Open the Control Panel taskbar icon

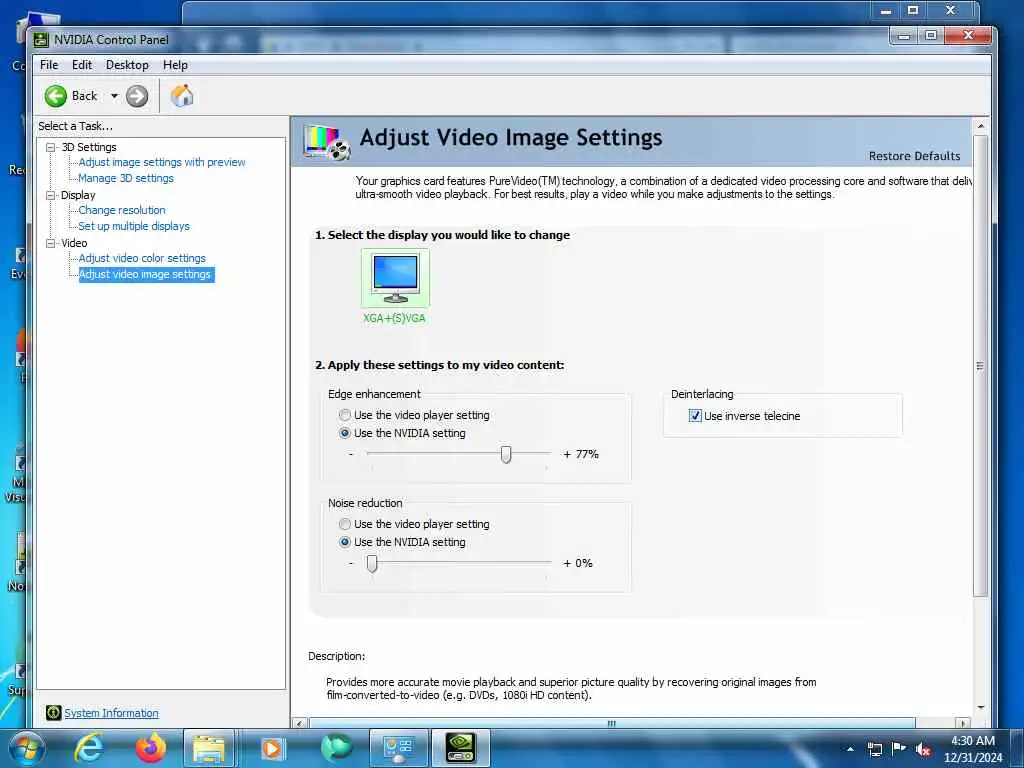tap(398, 748)
